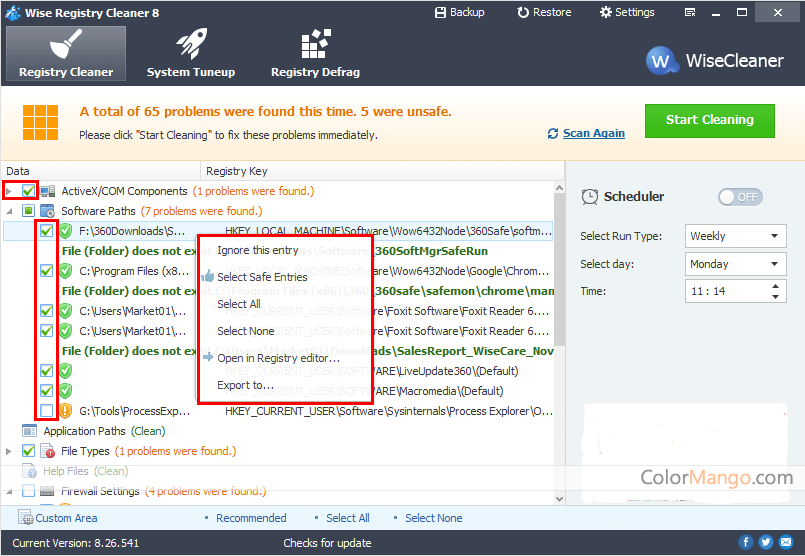
Task: Expand the ActiveX/COM Components tree node
Action: (11, 191)
